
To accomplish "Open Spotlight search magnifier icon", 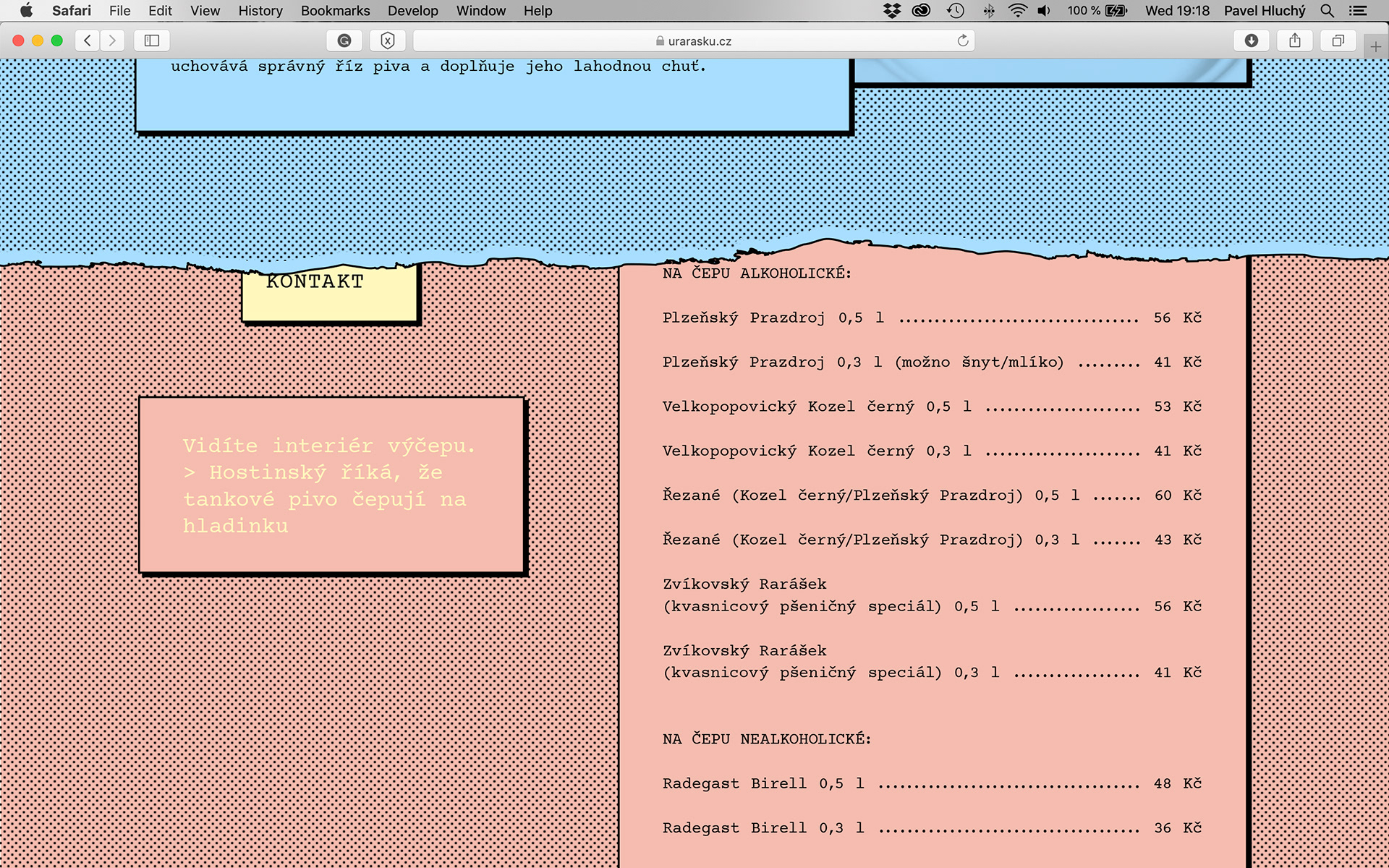I will [1327, 11].
